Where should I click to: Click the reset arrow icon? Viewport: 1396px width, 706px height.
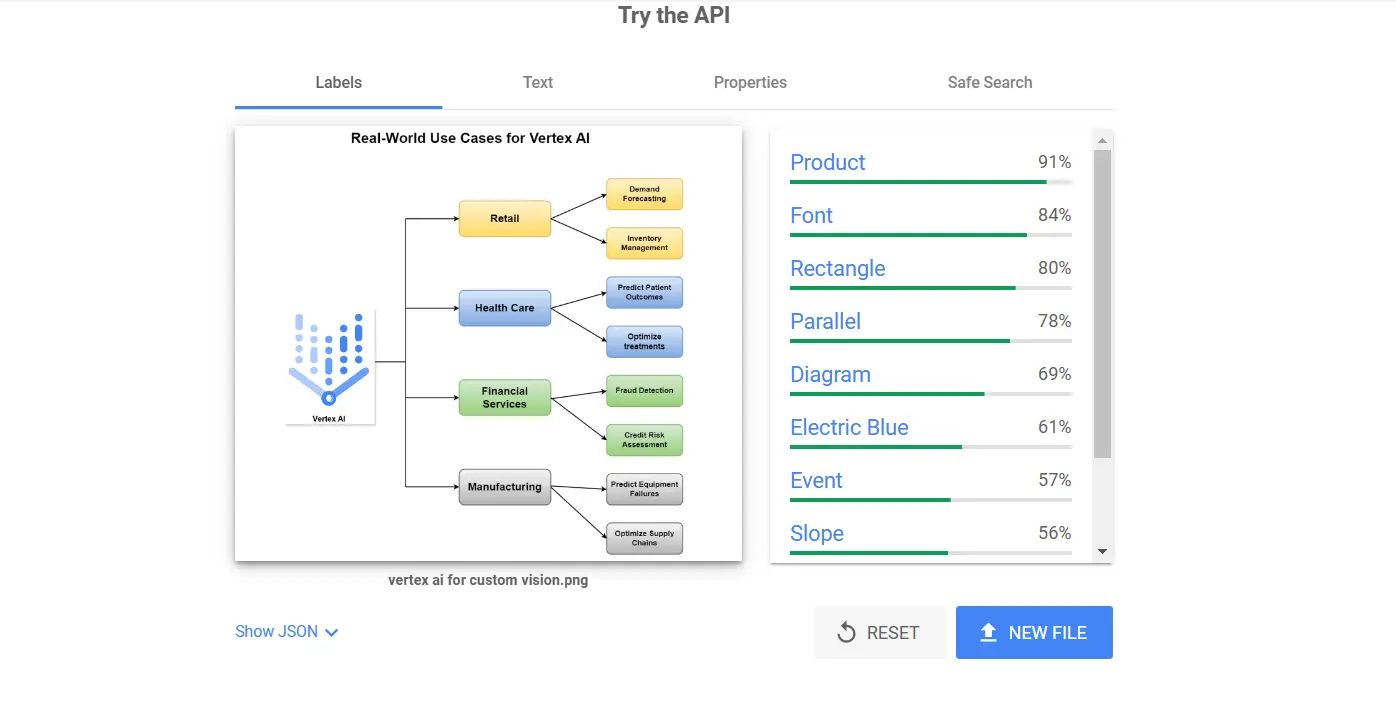pos(846,632)
